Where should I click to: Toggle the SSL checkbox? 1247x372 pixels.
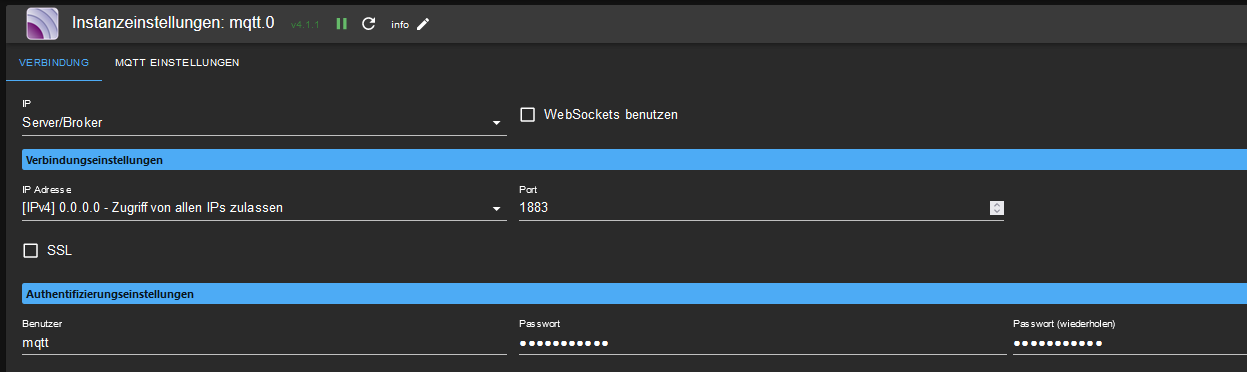pyautogui.click(x=31, y=250)
